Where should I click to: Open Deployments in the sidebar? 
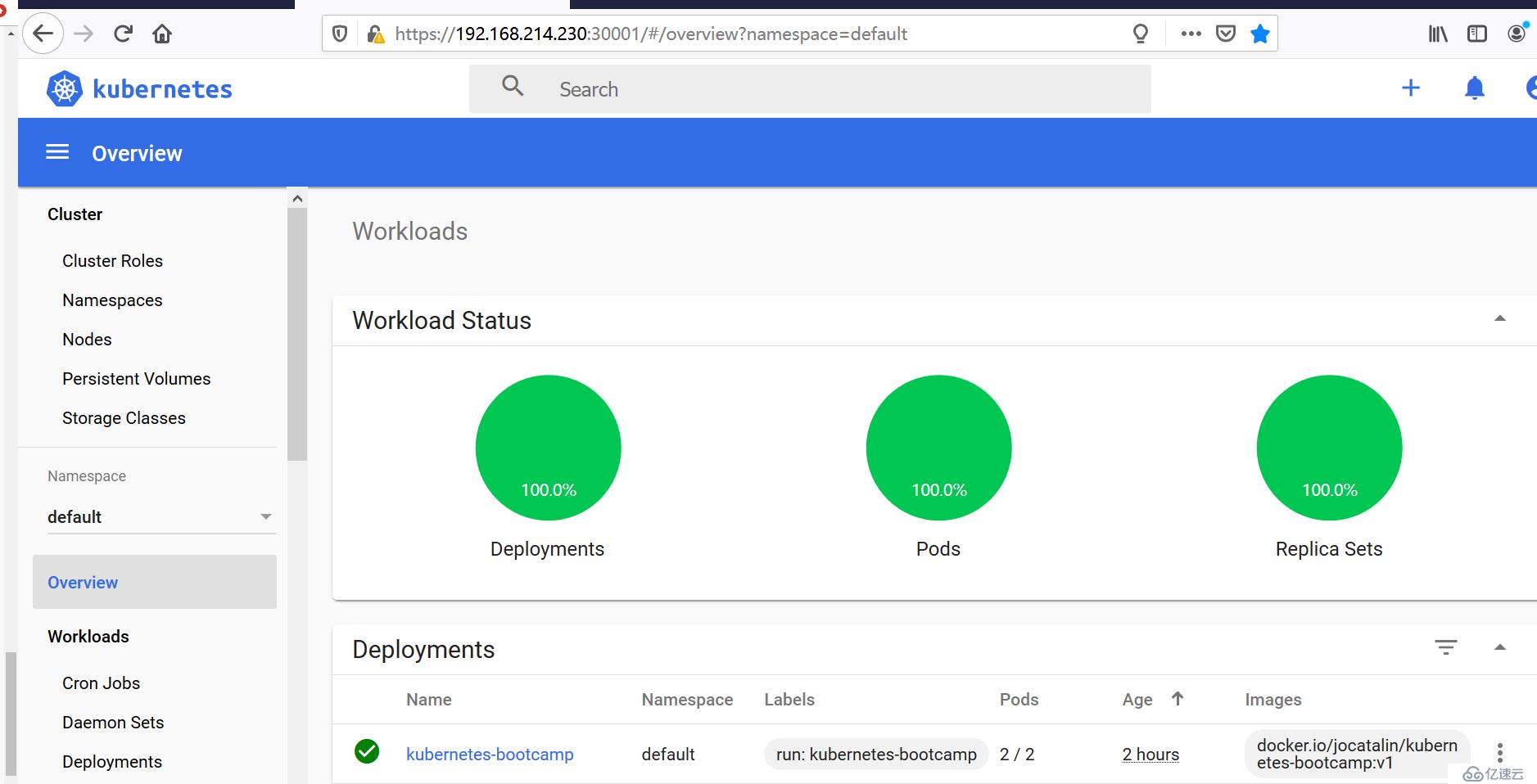[x=112, y=762]
